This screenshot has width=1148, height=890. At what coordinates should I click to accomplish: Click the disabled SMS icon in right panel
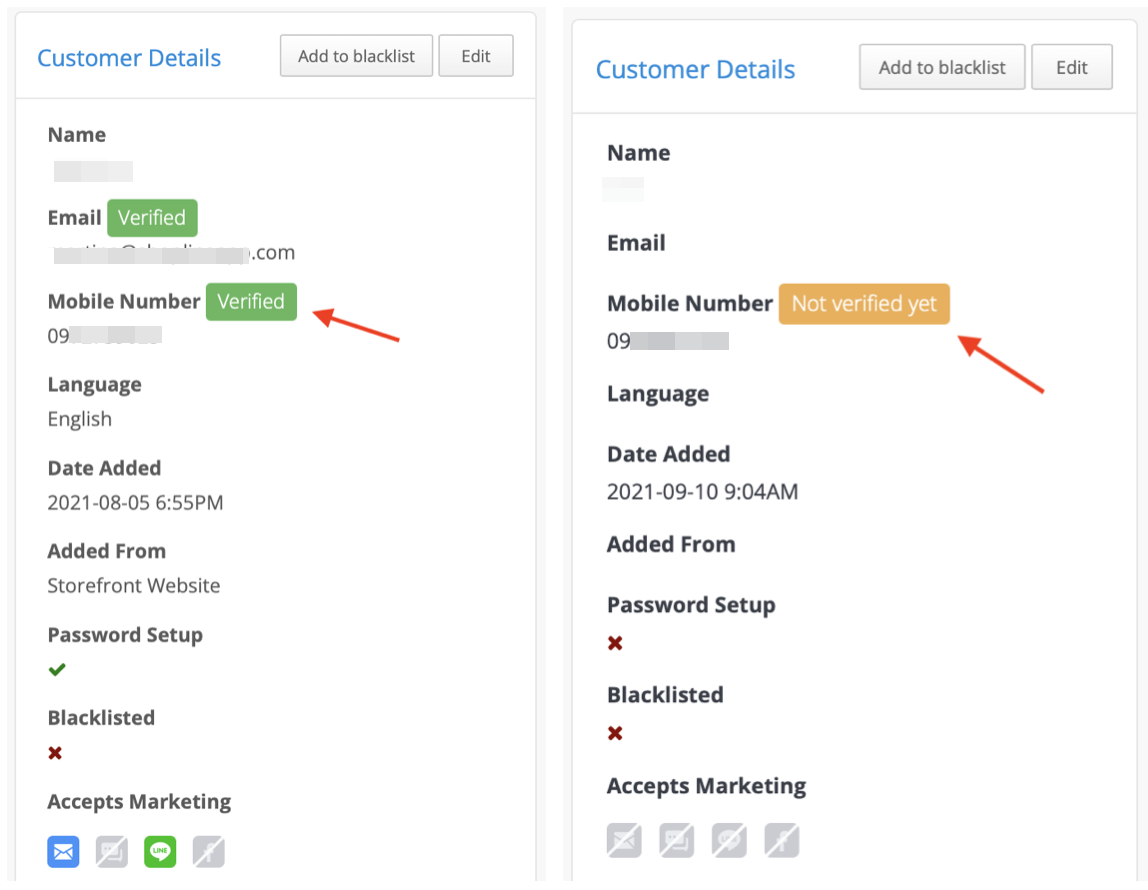[x=677, y=840]
